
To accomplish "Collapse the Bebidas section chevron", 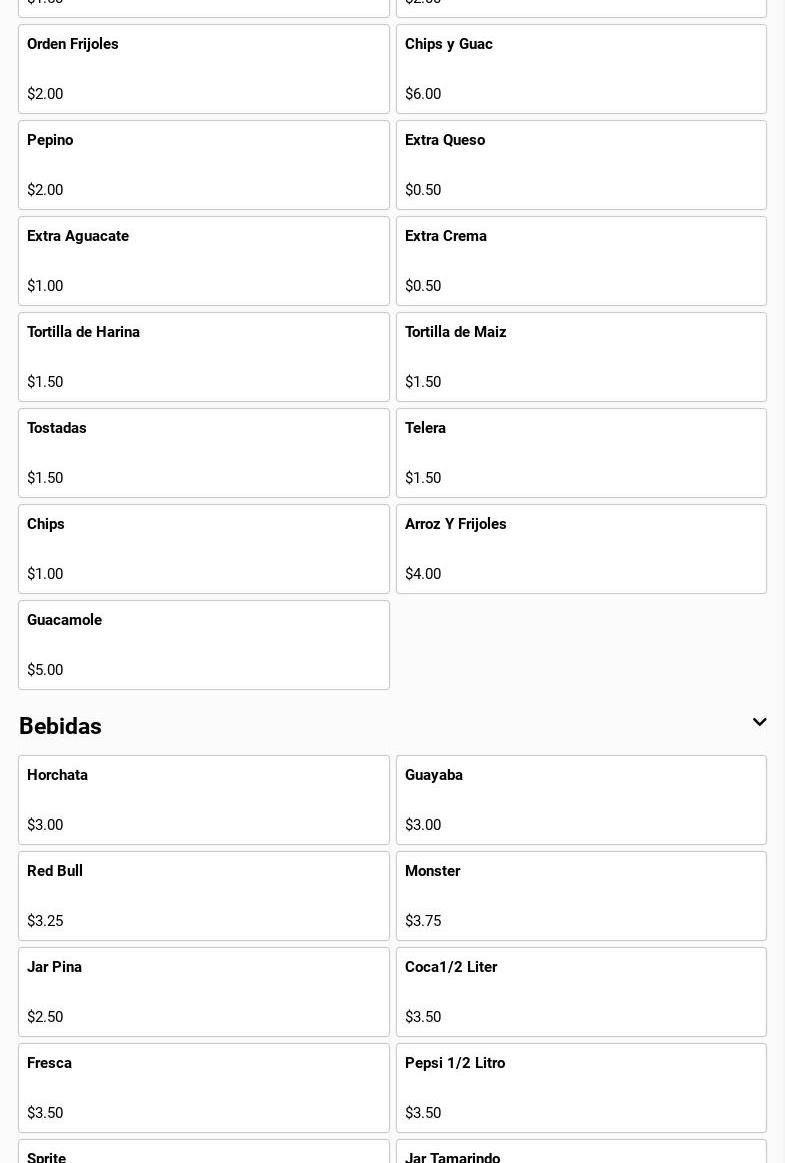I will coord(759,722).
